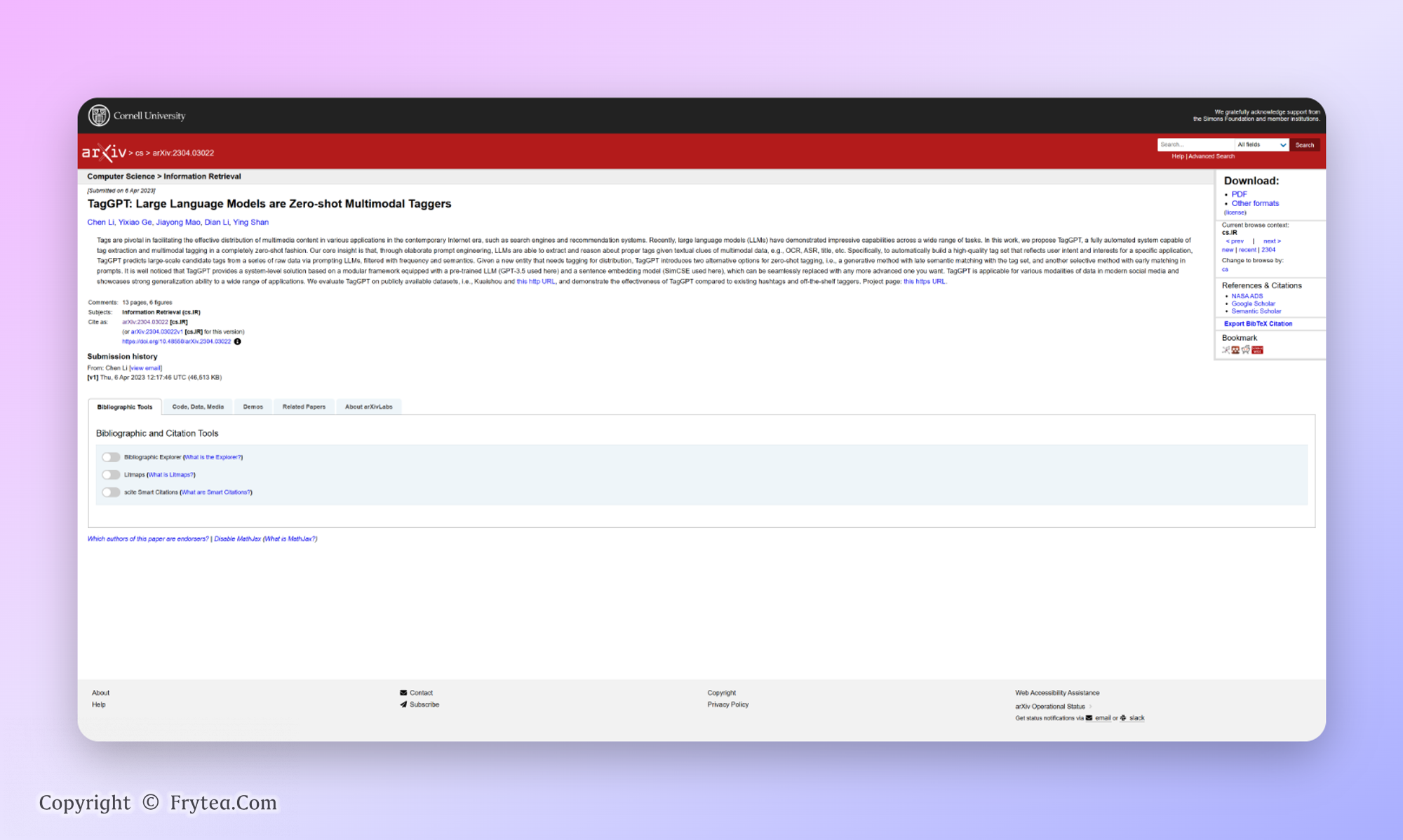The height and width of the screenshot is (840, 1403).
Task: Click the arXiv logo in header
Action: (x=104, y=152)
